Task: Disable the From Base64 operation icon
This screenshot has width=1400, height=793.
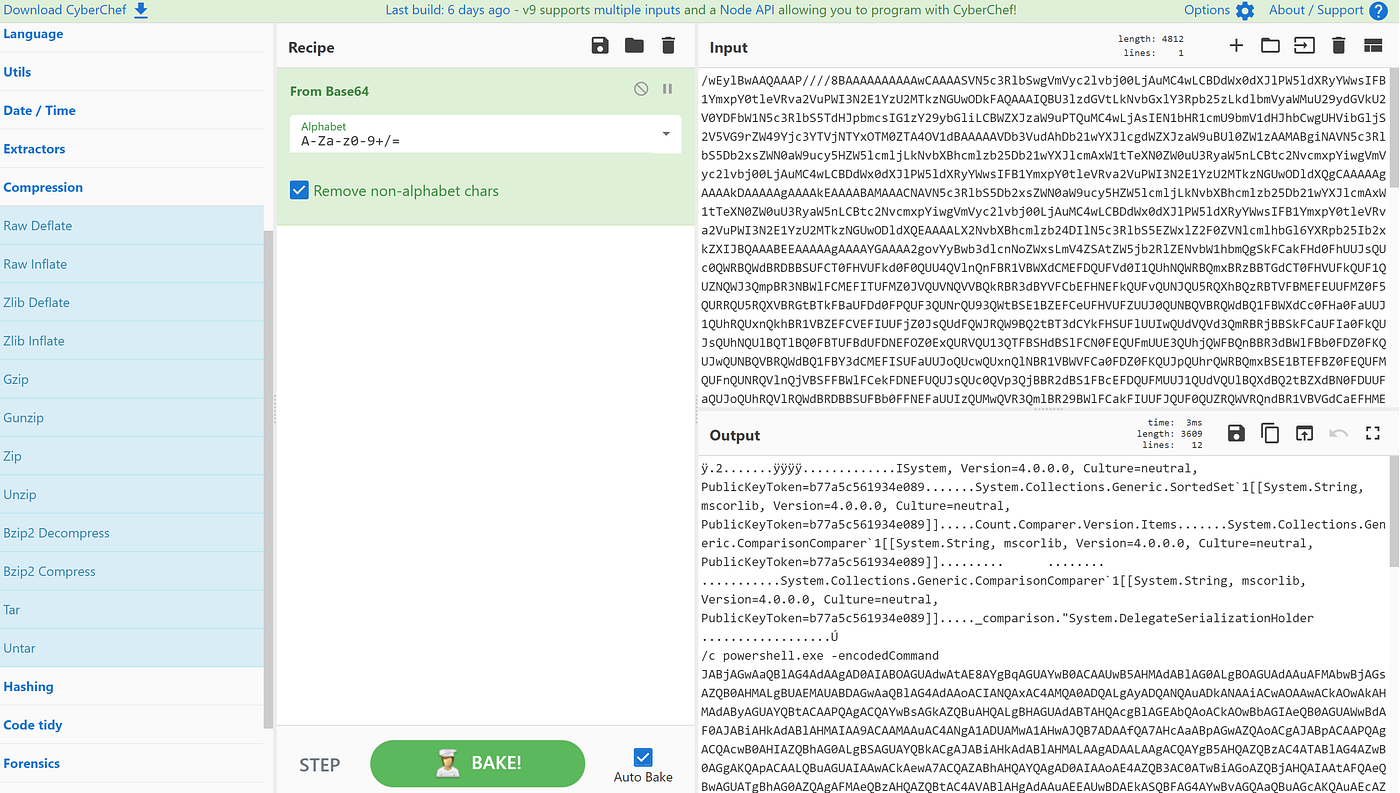Action: [x=641, y=89]
